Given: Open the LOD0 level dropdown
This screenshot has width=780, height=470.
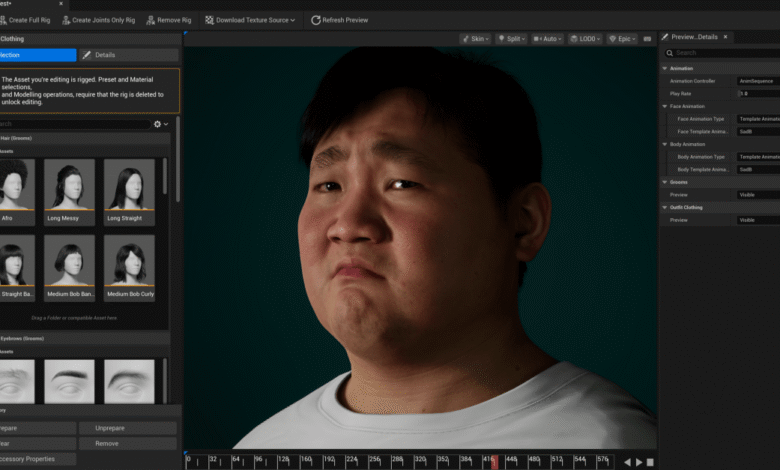Looking at the screenshot, I should [585, 39].
